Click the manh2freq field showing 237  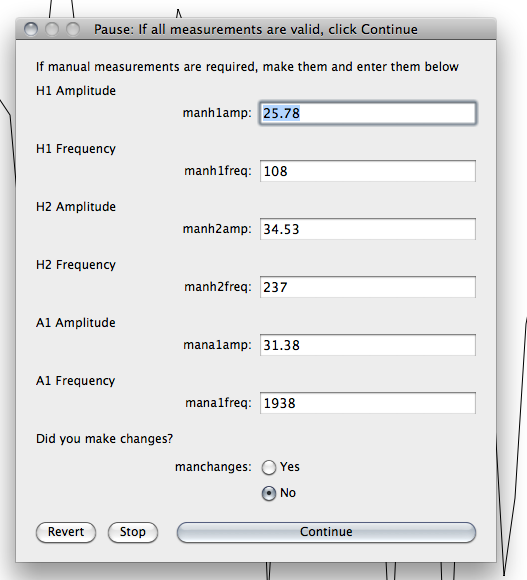pos(368,287)
